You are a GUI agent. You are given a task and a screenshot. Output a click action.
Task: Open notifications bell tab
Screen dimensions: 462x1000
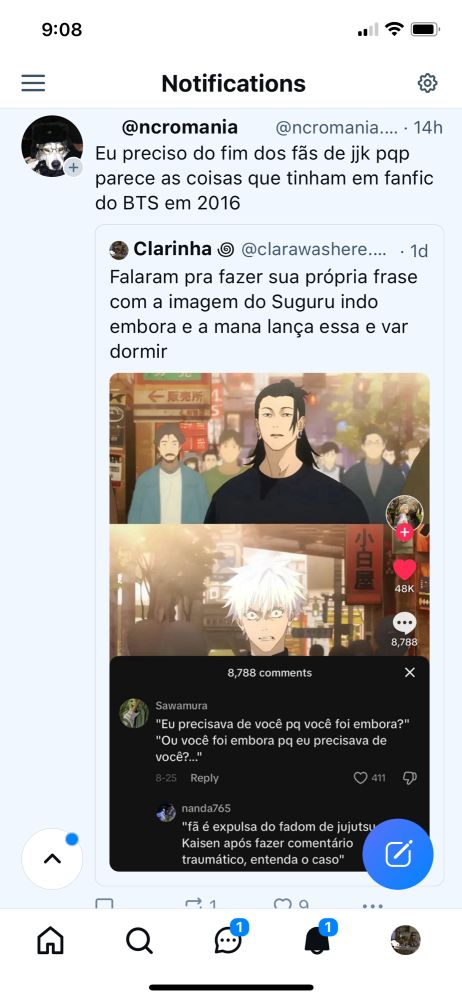[318, 939]
